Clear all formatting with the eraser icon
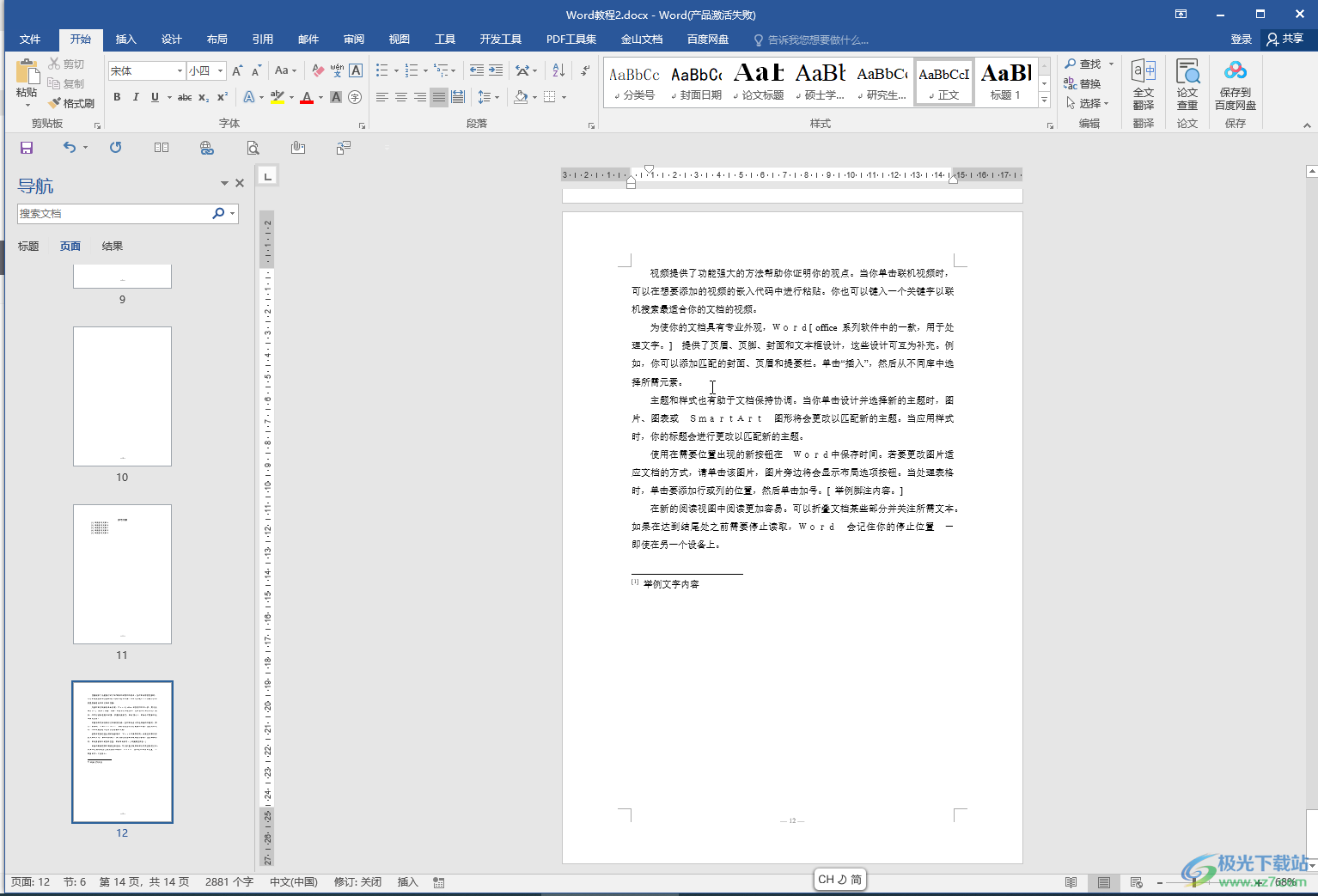Viewport: 1318px width, 896px height. tap(318, 70)
